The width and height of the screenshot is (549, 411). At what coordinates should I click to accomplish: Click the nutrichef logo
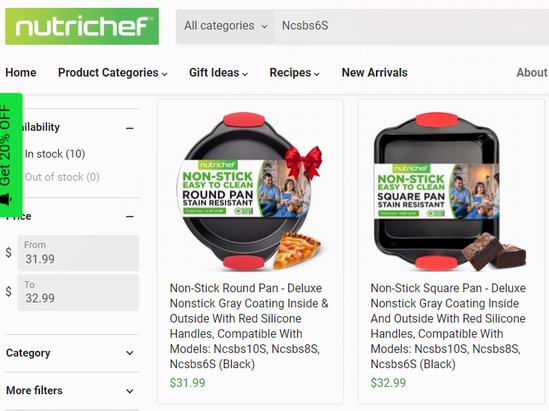[x=82, y=26]
